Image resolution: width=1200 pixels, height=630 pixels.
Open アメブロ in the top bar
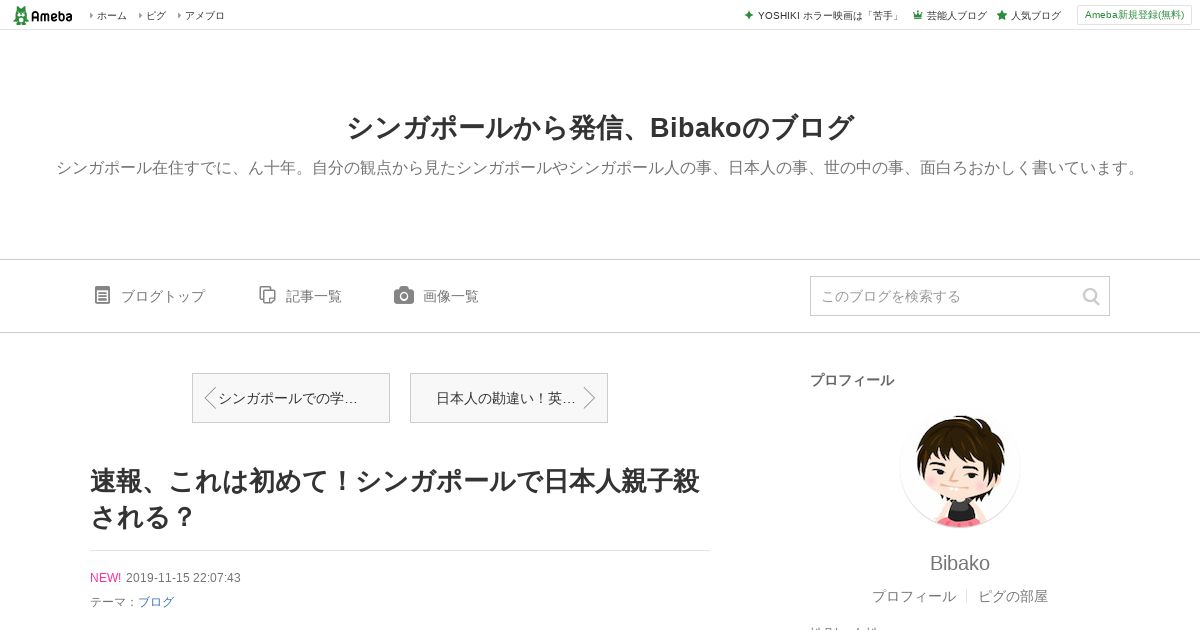201,15
